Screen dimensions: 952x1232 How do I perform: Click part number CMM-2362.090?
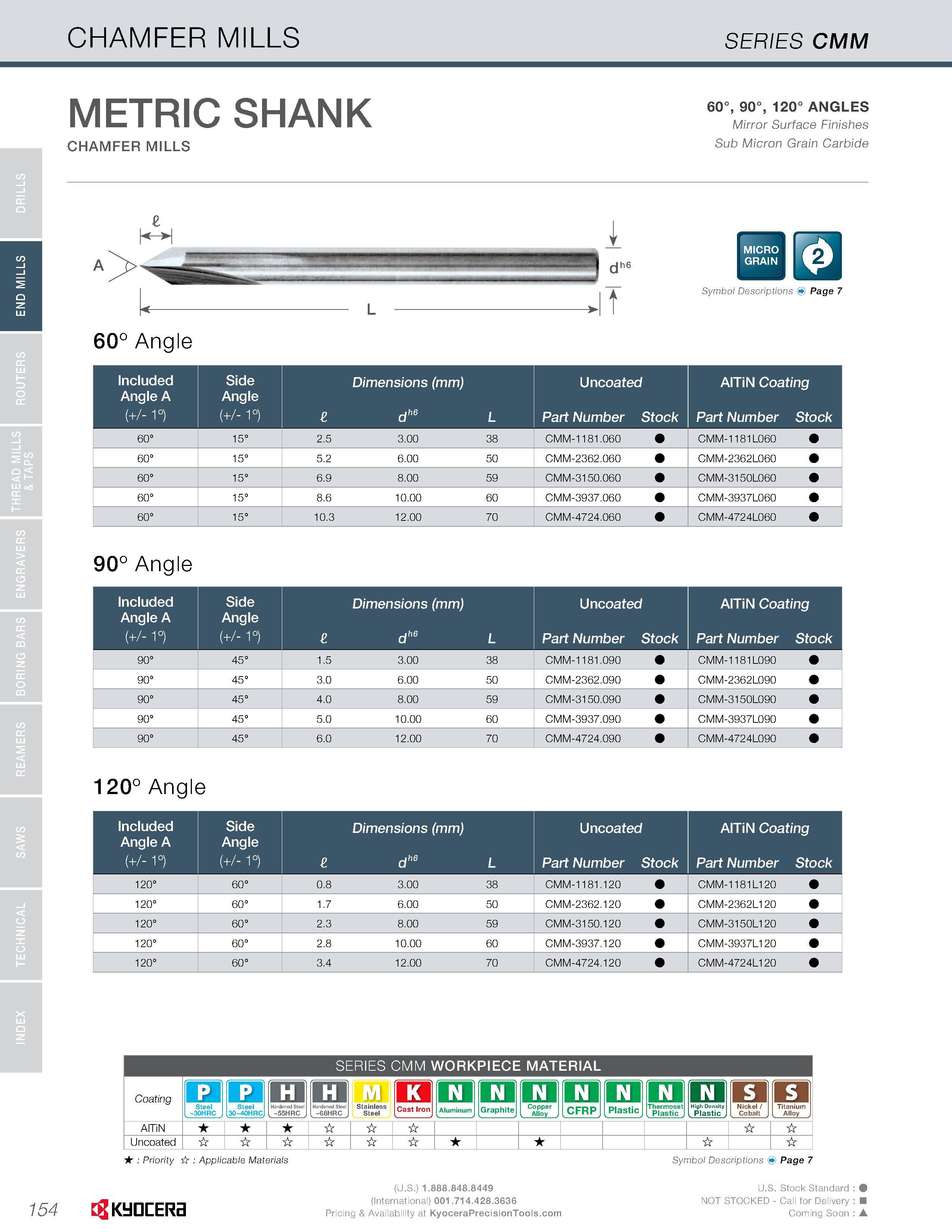click(x=583, y=679)
